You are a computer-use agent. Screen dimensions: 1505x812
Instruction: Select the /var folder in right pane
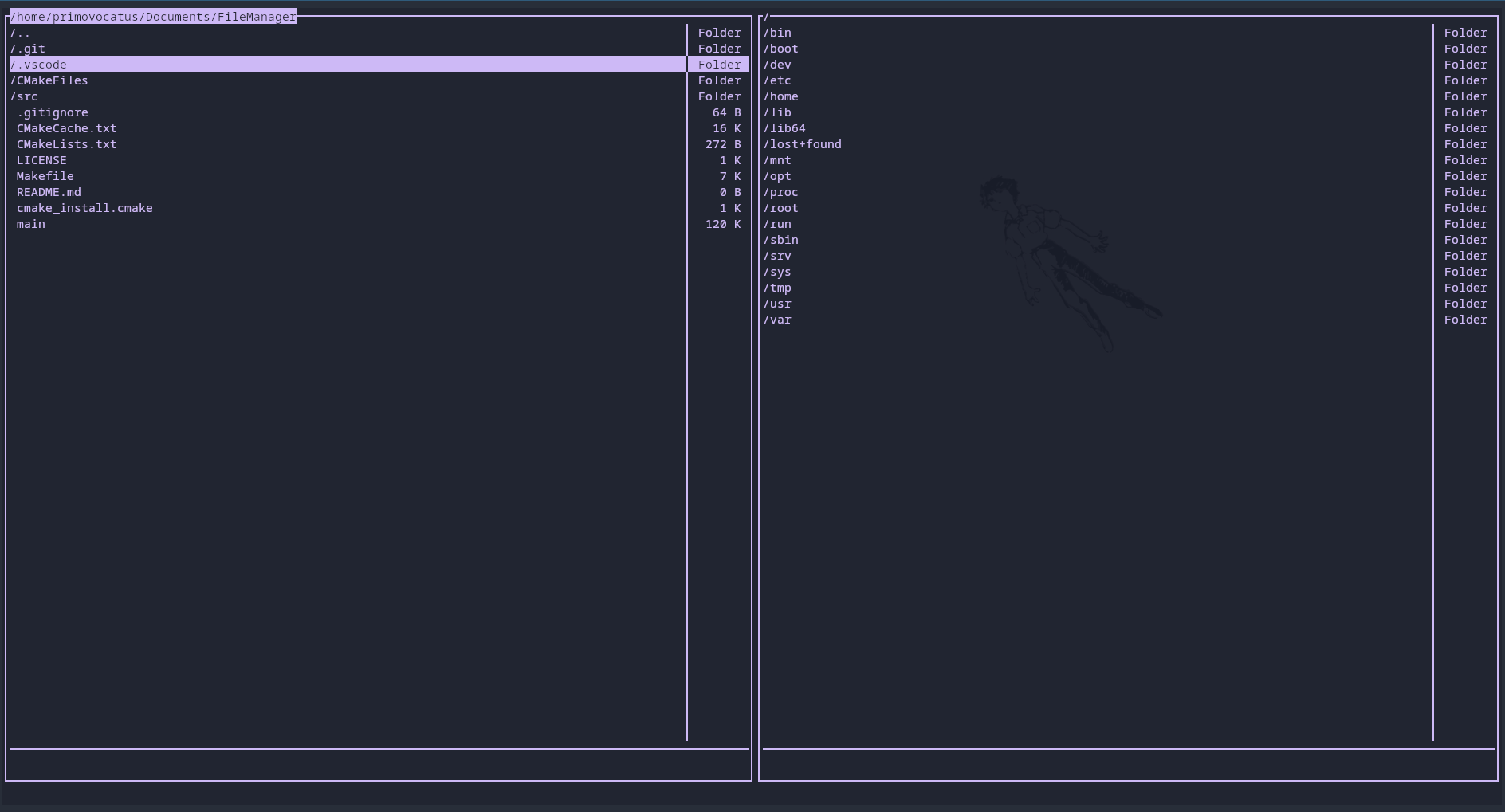click(778, 320)
